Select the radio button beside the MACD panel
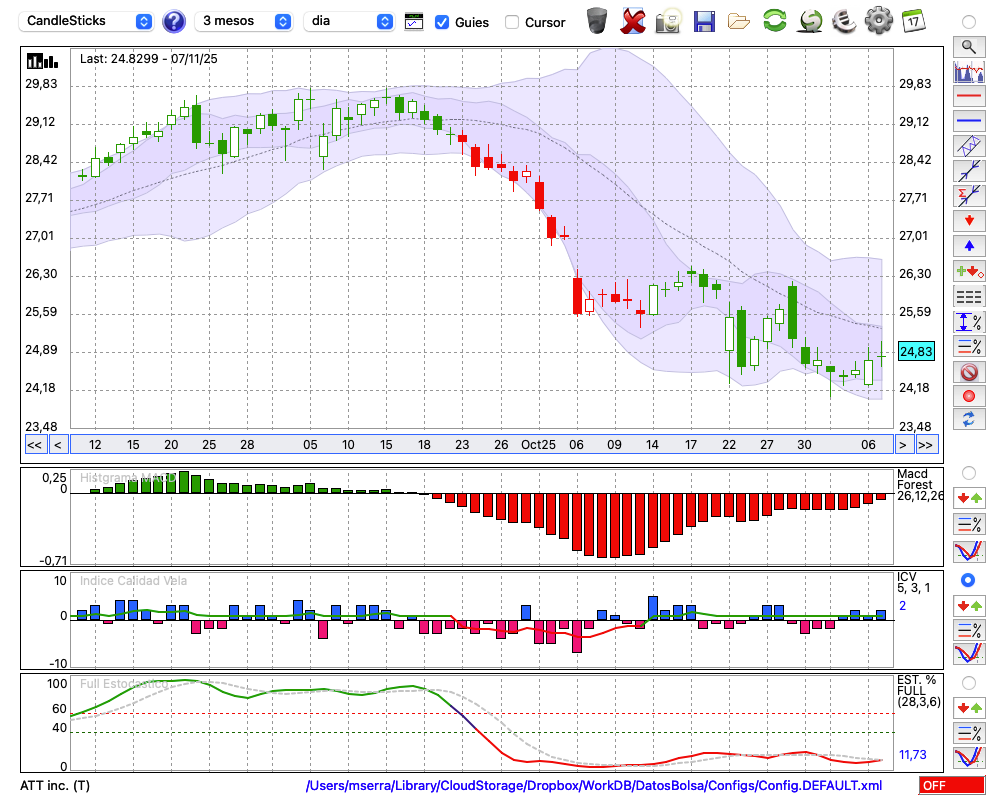Image resolution: width=1000 pixels, height=800 pixels. (x=968, y=472)
